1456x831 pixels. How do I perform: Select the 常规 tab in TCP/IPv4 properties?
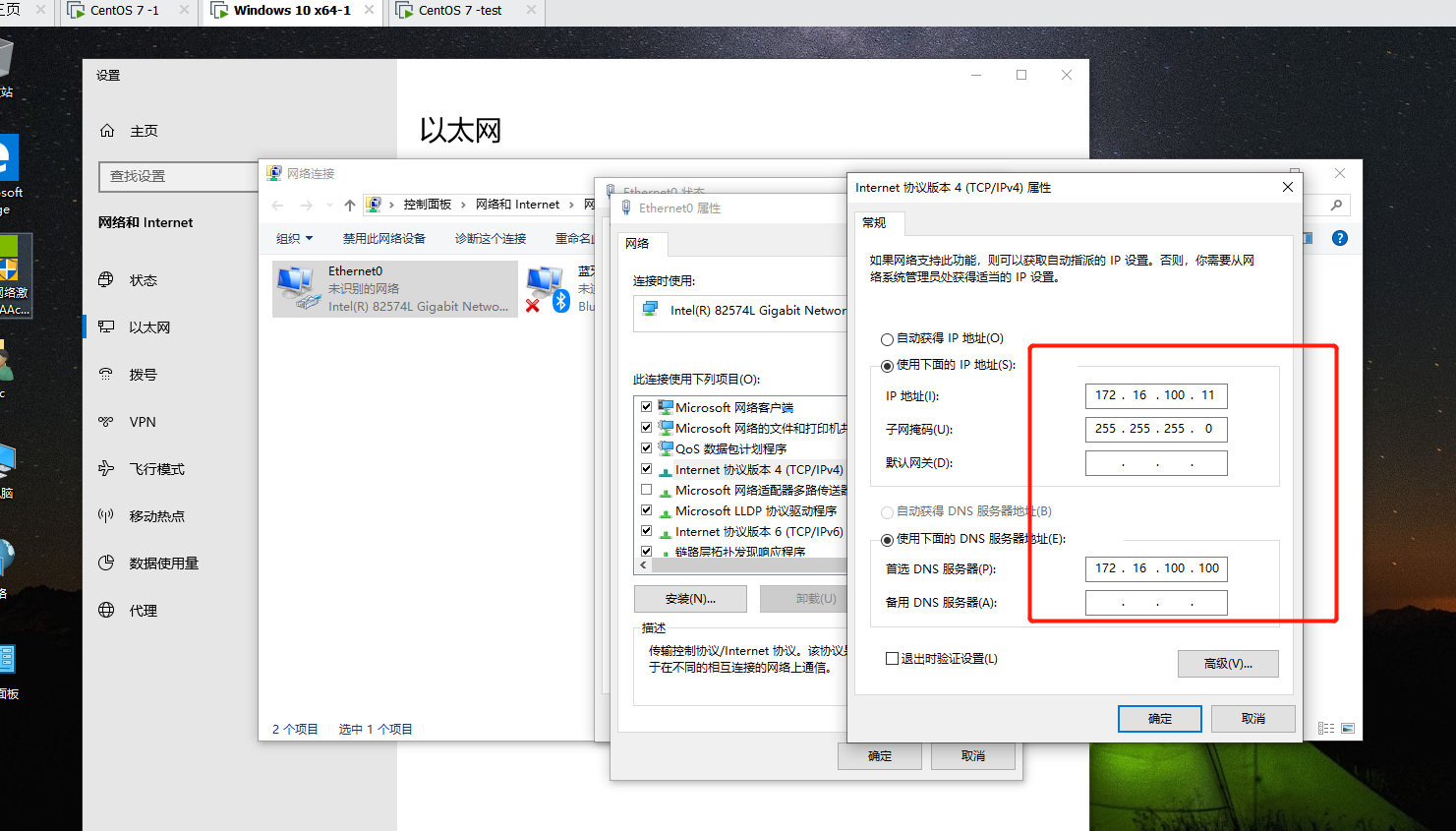point(879,223)
